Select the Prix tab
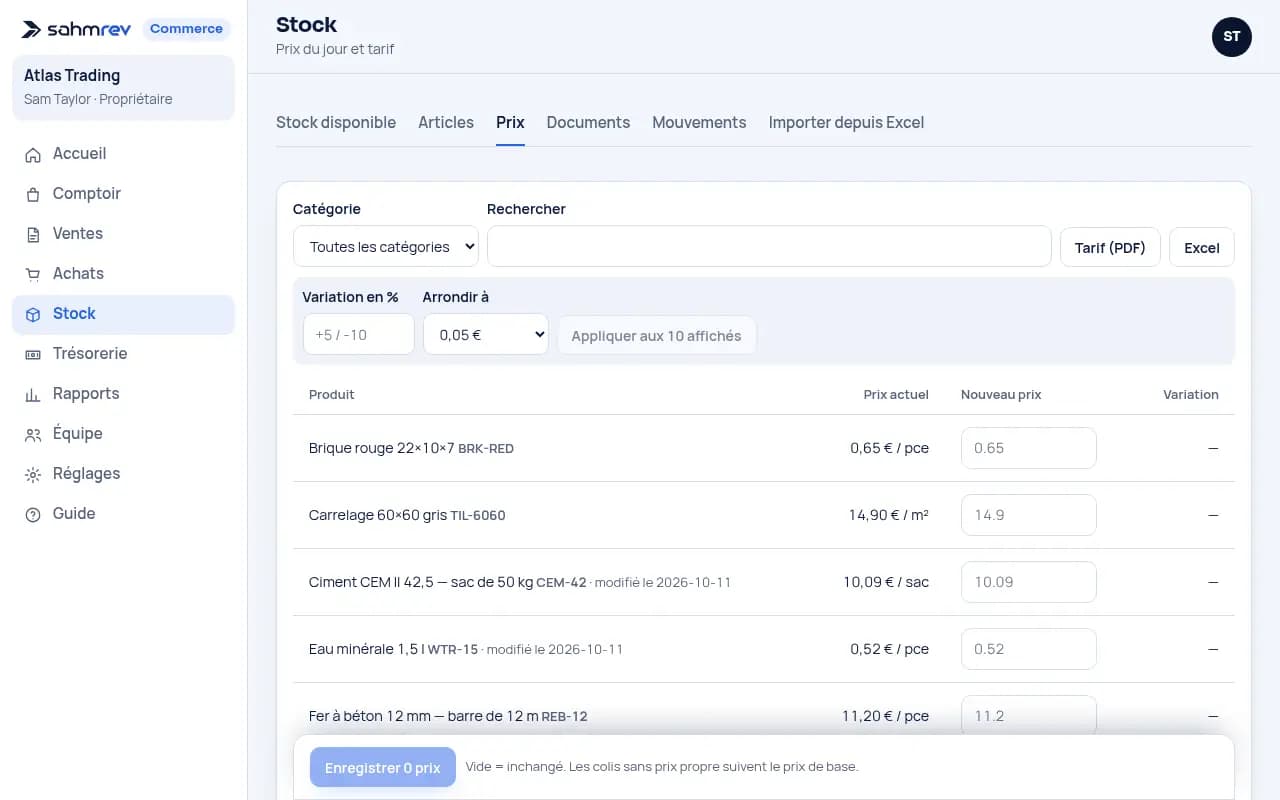Viewport: 1280px width, 800px height. click(510, 122)
